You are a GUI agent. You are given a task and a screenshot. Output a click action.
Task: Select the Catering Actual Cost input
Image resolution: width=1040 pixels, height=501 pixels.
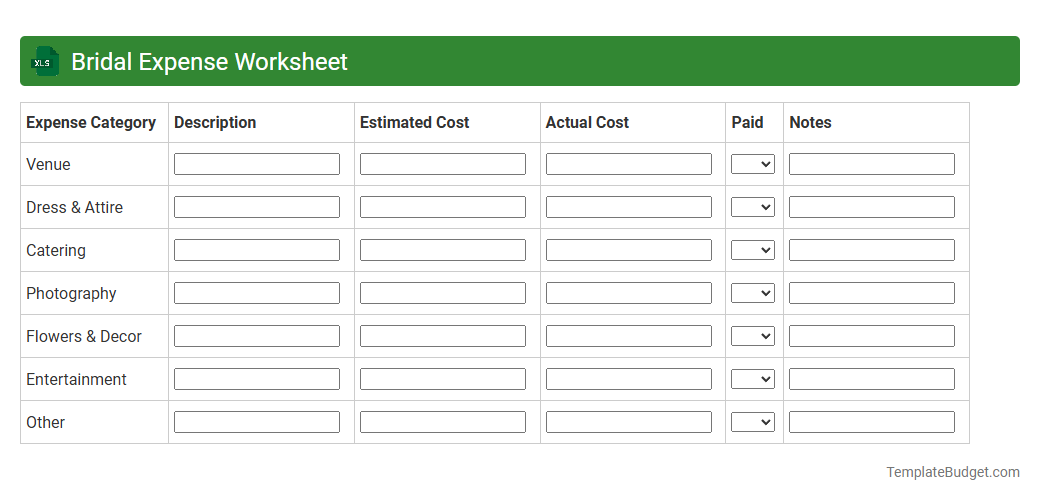629,250
